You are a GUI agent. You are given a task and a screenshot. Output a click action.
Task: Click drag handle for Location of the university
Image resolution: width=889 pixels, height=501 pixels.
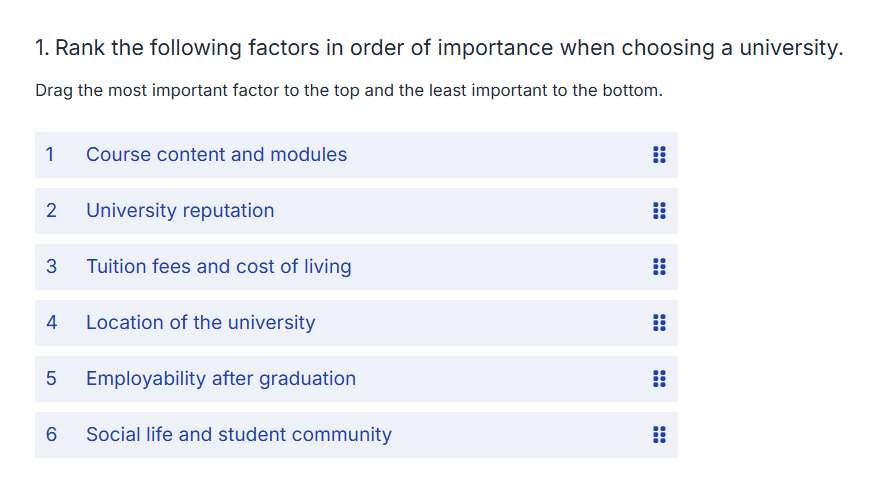(x=659, y=322)
